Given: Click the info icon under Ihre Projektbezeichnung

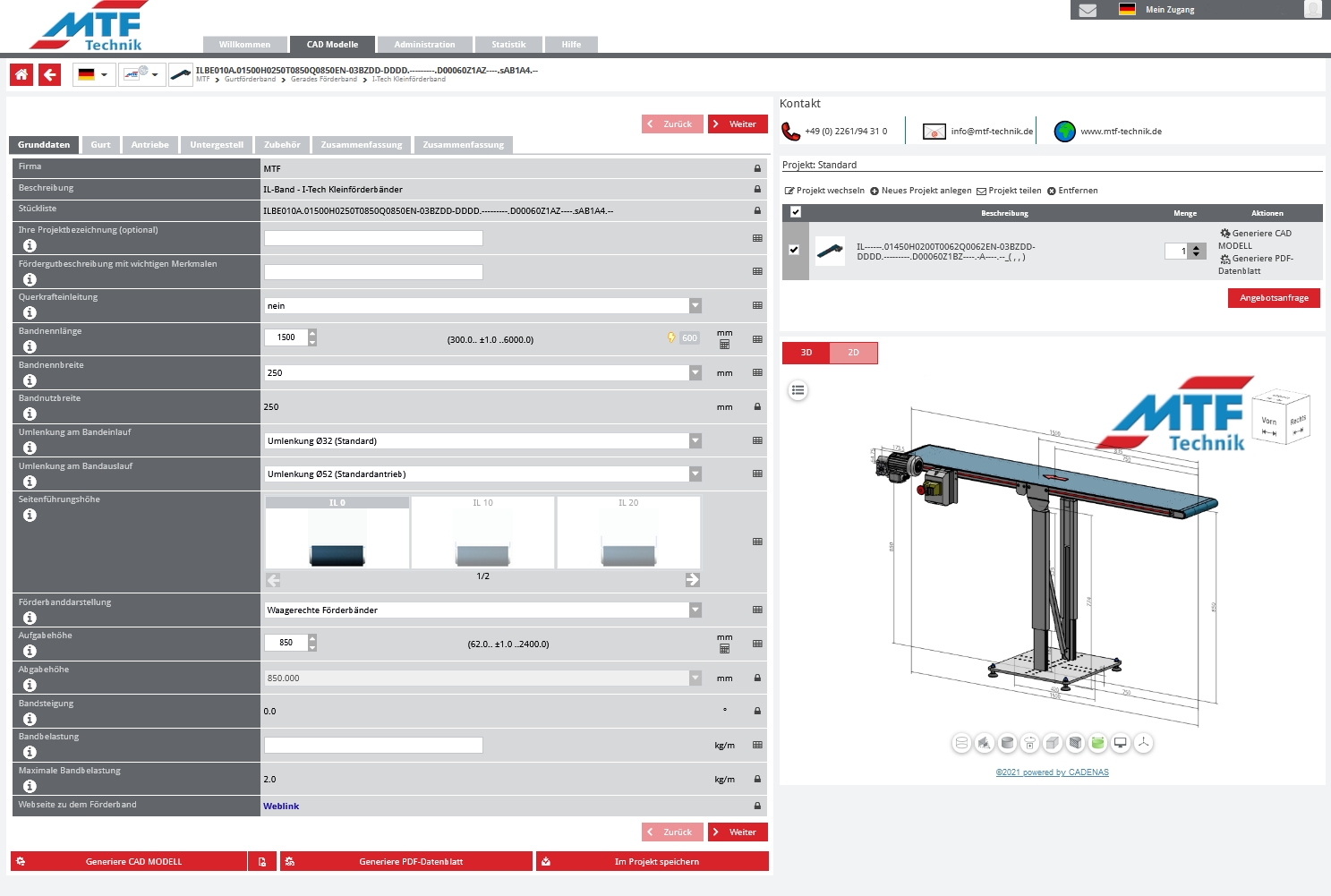Looking at the screenshot, I should pos(30,245).
